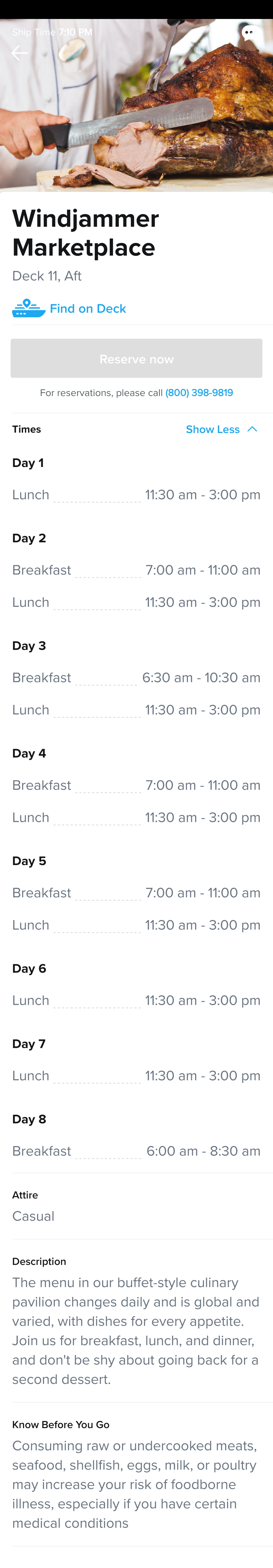273x1568 pixels.
Task: Tap the back arrow icon
Action: [x=19, y=54]
